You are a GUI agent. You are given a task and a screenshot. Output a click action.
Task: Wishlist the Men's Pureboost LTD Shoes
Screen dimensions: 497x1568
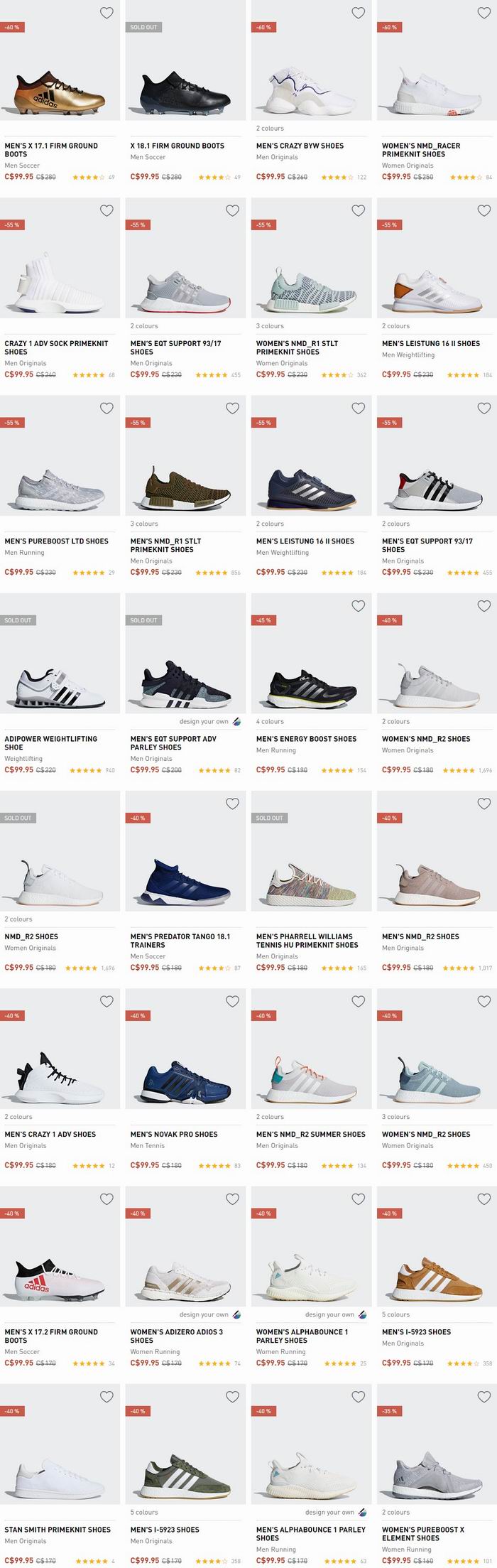pyautogui.click(x=106, y=408)
